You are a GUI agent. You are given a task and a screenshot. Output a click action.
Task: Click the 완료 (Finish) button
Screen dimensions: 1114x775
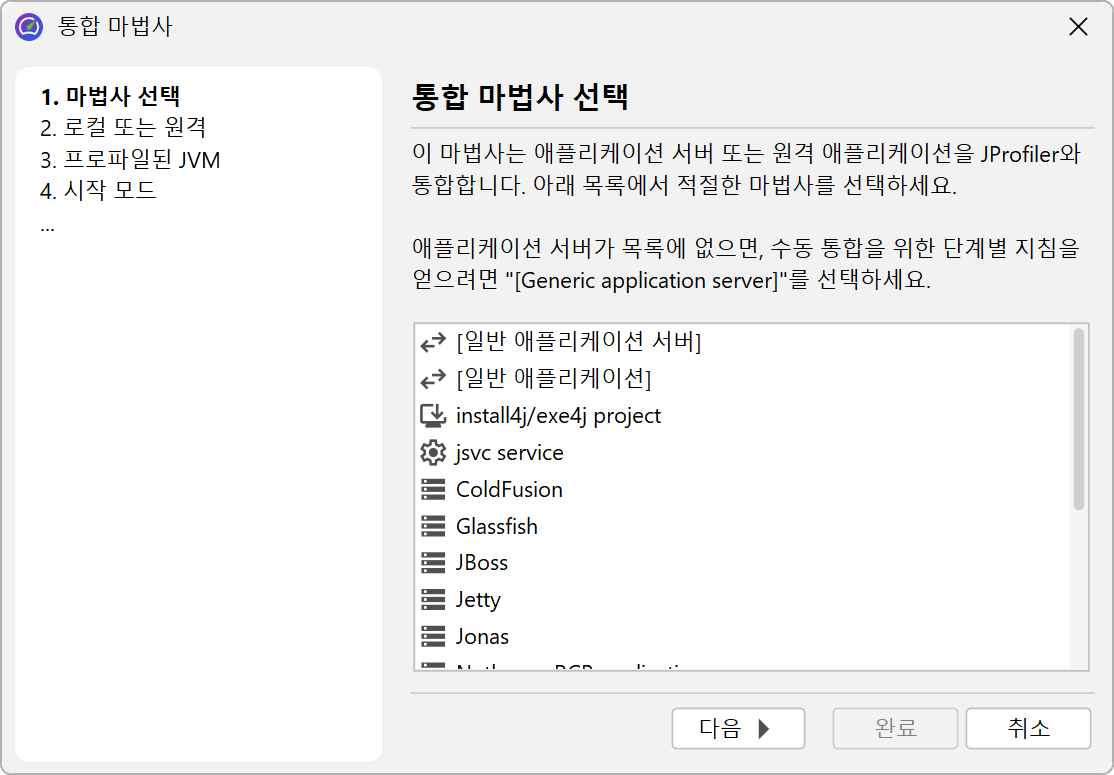click(x=895, y=728)
